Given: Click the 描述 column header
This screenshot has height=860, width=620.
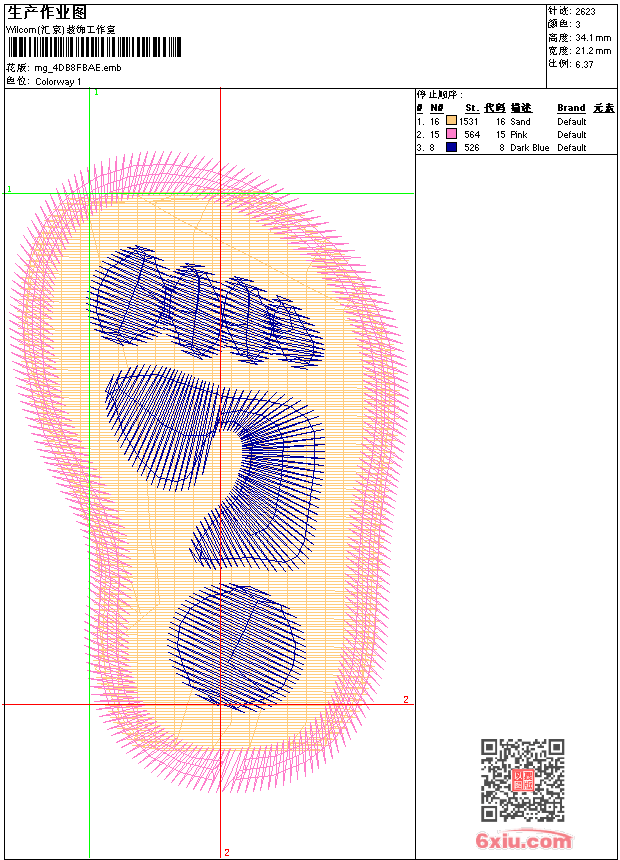Looking at the screenshot, I should 521,108.
